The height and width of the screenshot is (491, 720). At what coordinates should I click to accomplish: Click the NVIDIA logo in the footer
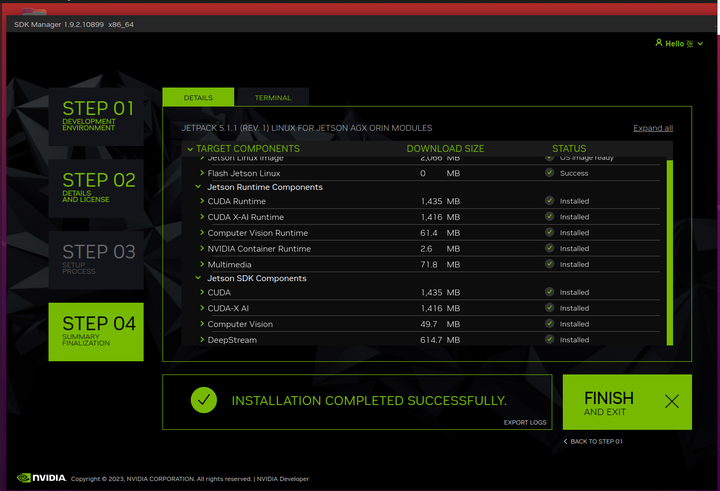[42, 478]
